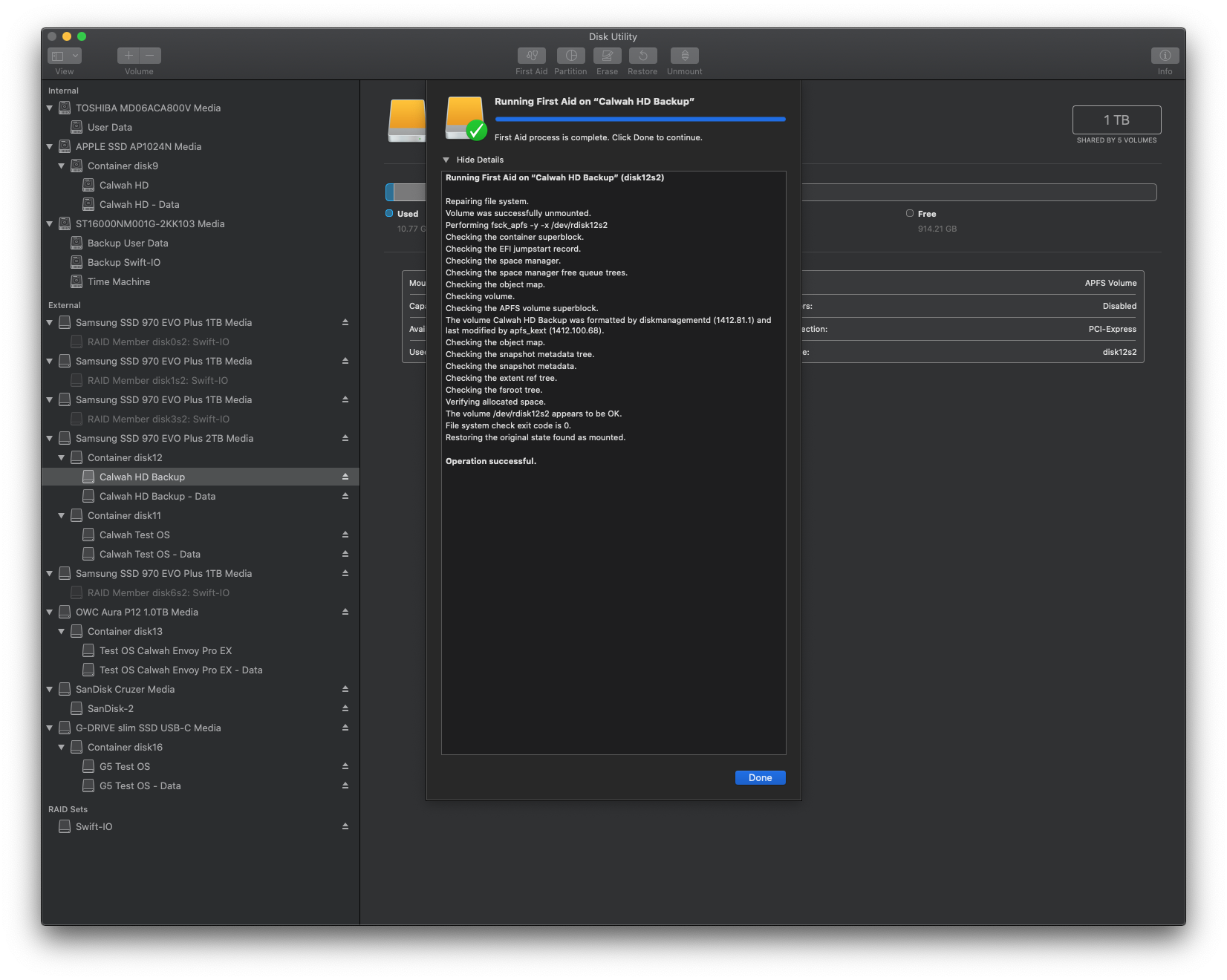1227x980 pixels.
Task: Click the Calwah HD volume icon
Action: [88, 185]
